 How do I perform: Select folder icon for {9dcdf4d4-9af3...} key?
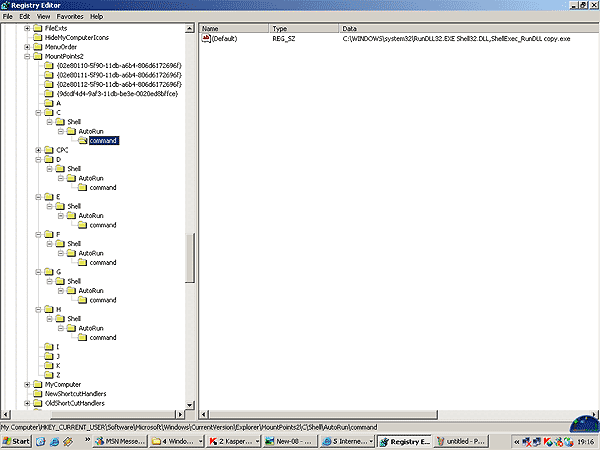click(x=49, y=94)
